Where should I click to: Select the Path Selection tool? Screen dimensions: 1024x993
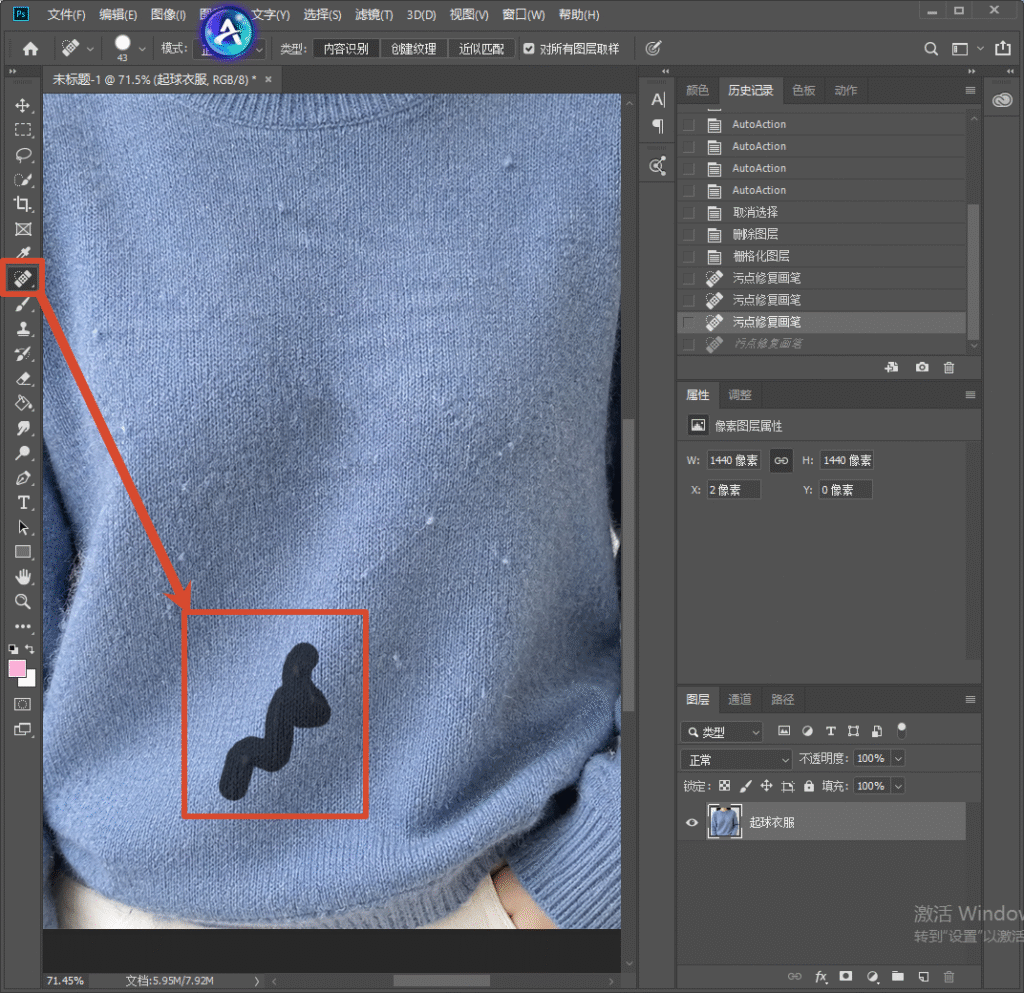point(23,528)
